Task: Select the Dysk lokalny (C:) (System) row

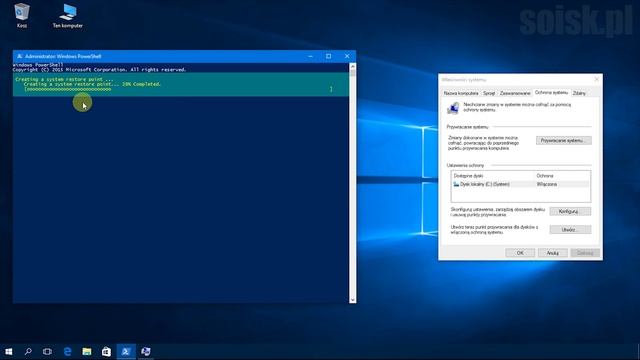Action: pos(520,184)
